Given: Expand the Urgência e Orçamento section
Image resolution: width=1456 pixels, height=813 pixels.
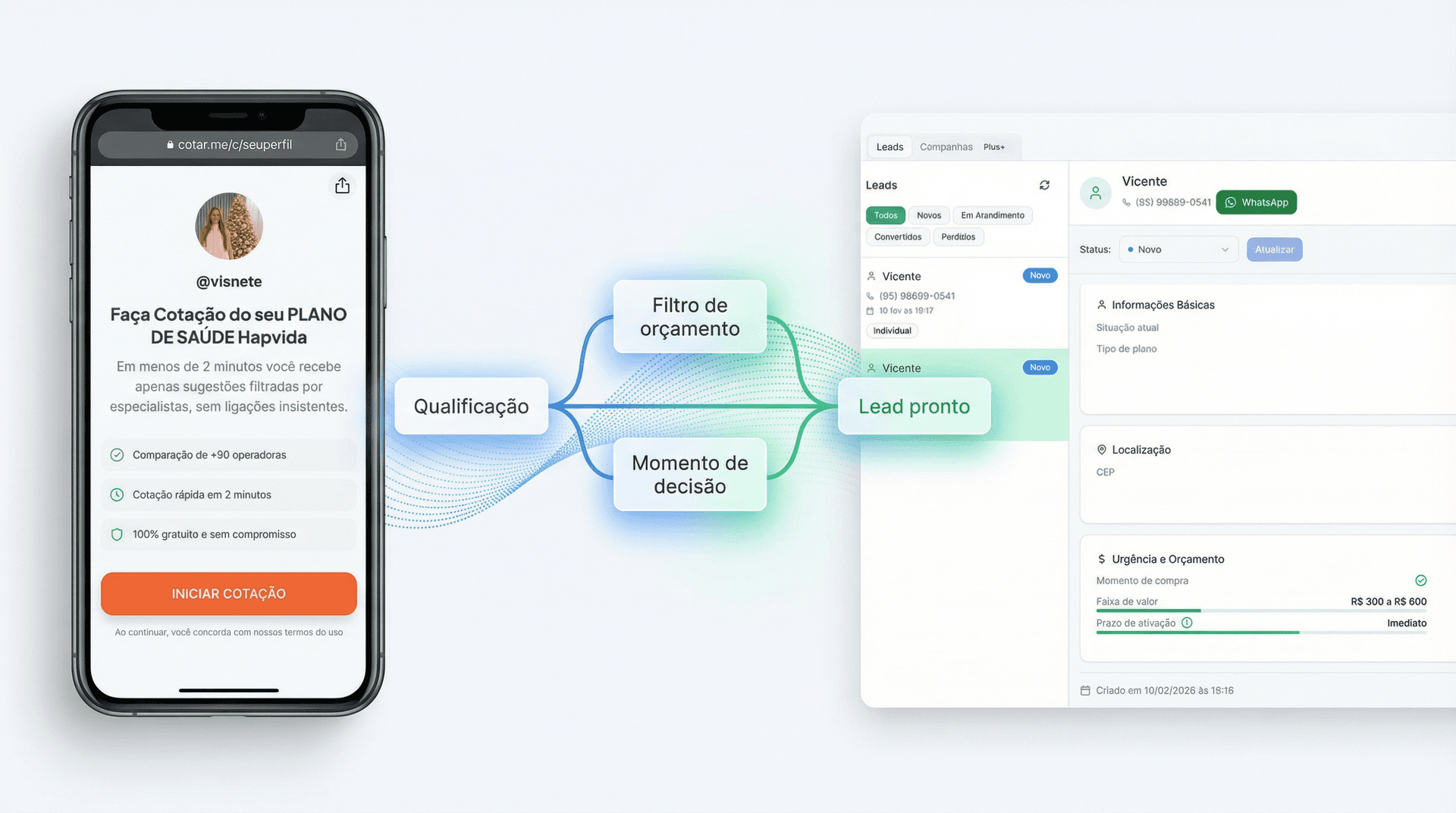Looking at the screenshot, I should (1167, 559).
